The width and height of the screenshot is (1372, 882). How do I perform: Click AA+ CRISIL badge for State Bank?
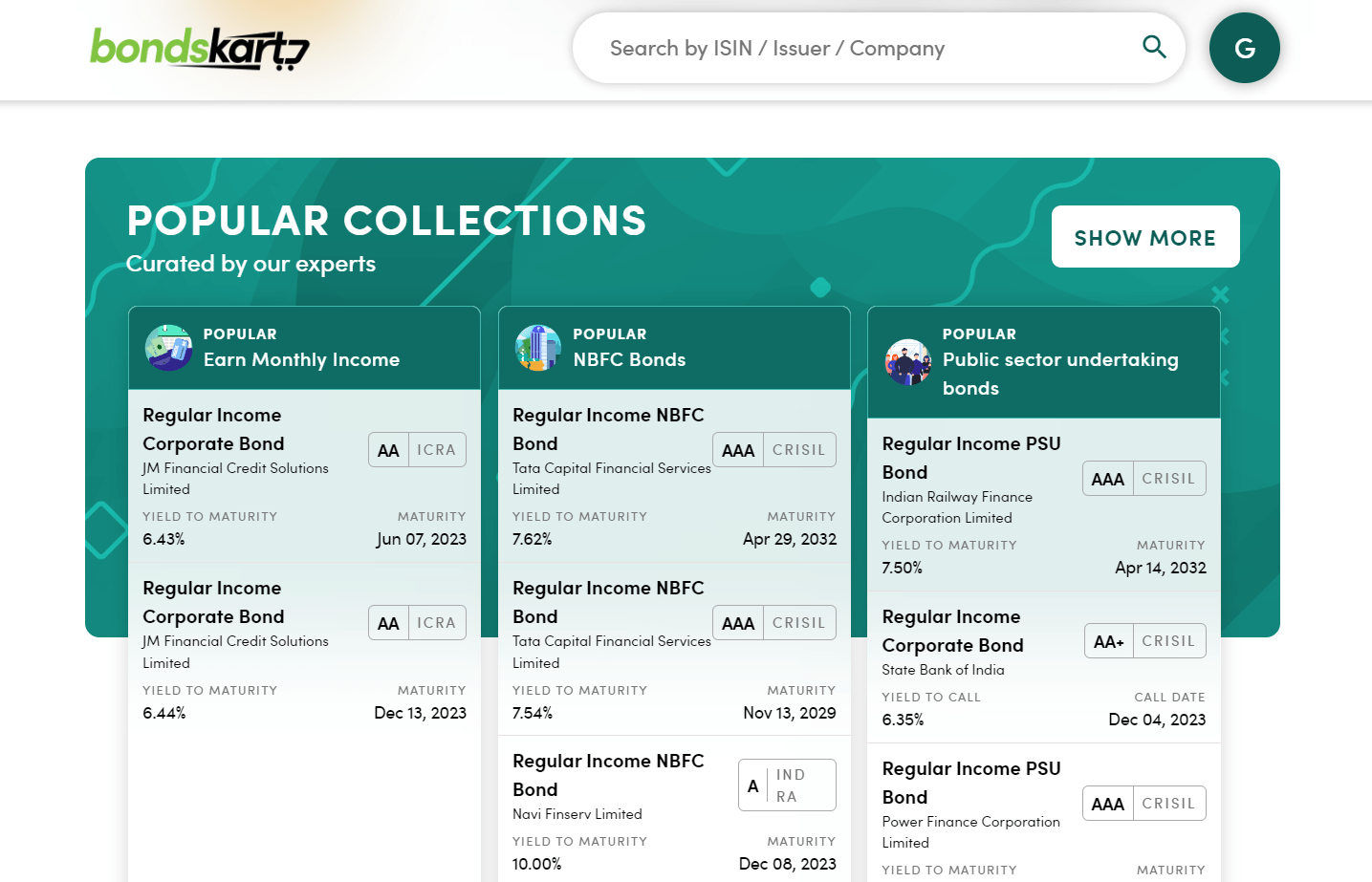(x=1145, y=641)
